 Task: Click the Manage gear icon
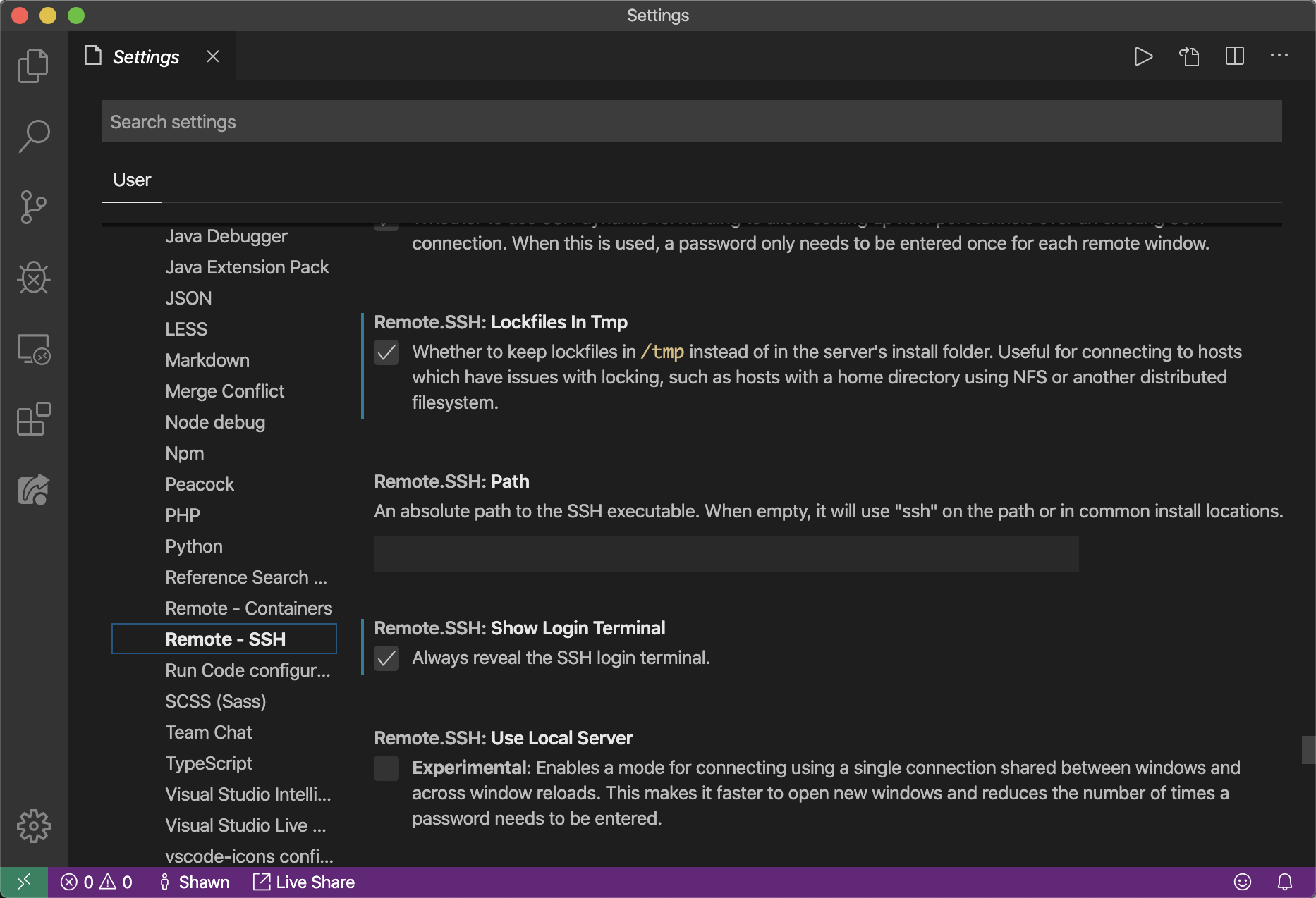click(x=33, y=825)
